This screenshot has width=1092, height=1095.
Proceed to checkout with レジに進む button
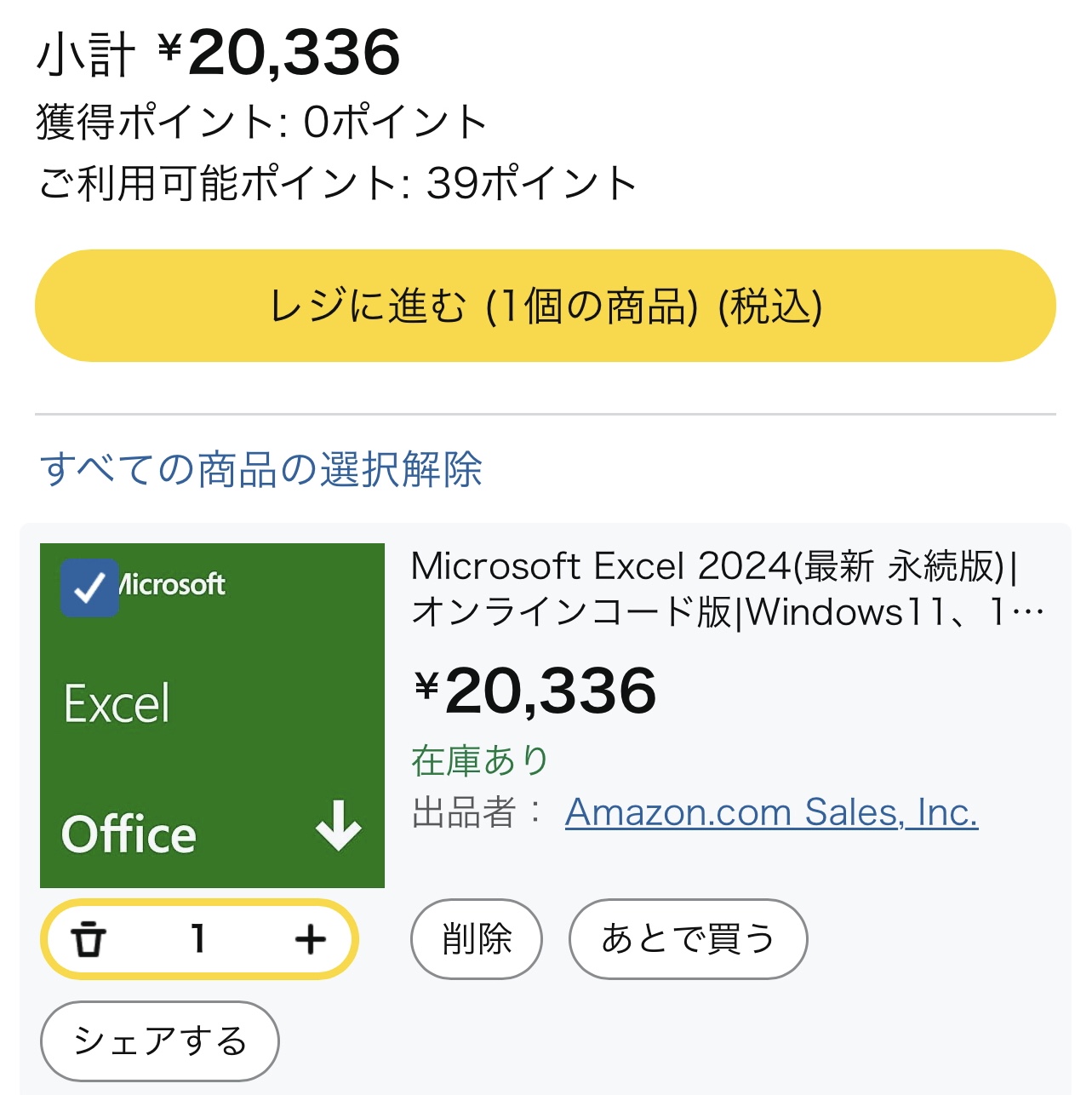[545, 306]
